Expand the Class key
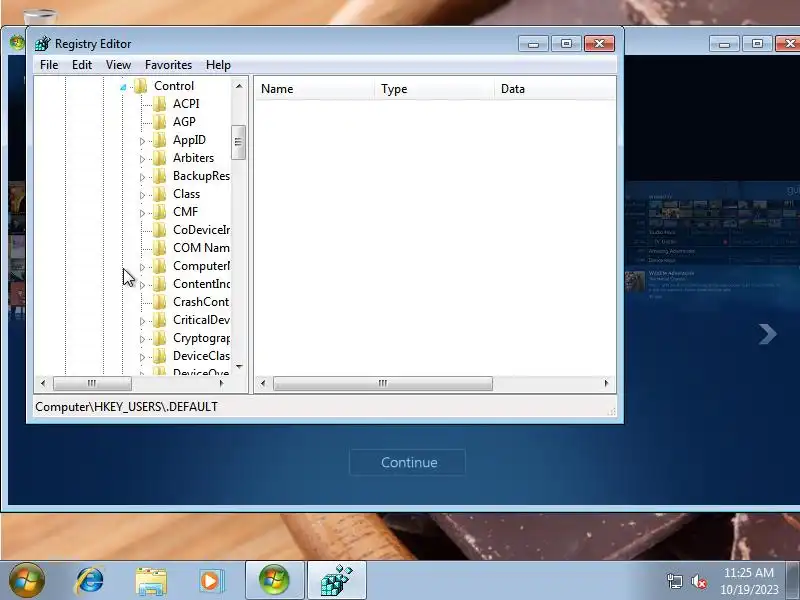The image size is (800, 600). [142, 195]
